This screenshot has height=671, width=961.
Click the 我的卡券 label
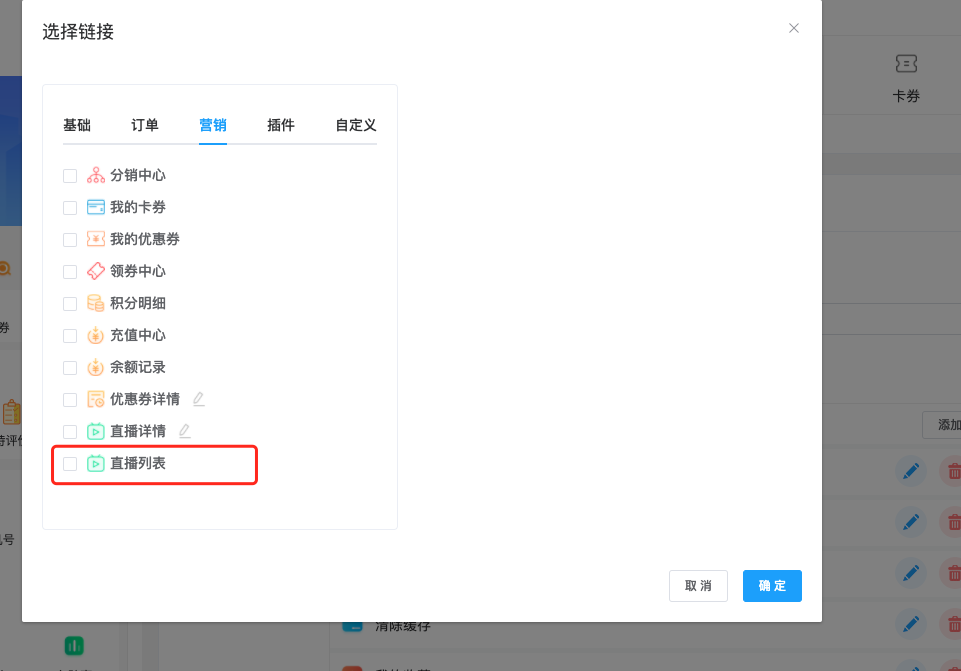click(x=138, y=207)
